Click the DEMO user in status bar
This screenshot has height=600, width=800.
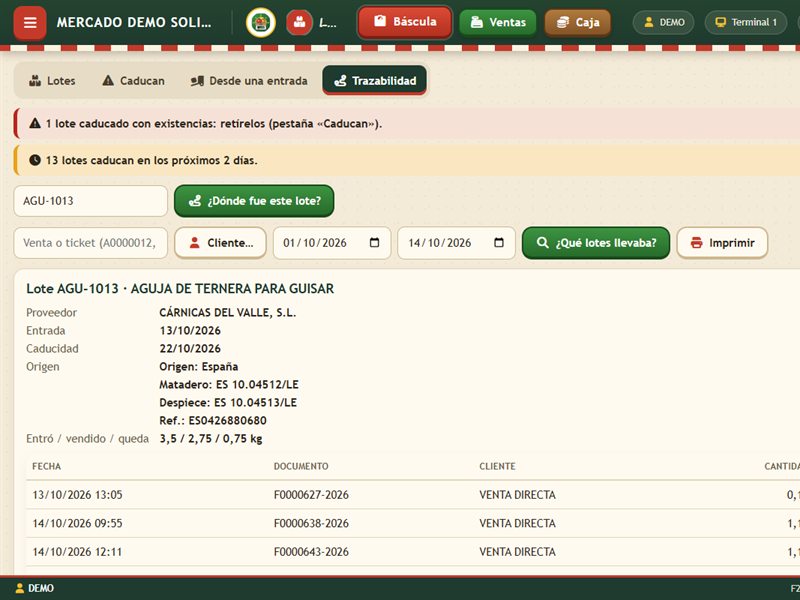[35, 588]
